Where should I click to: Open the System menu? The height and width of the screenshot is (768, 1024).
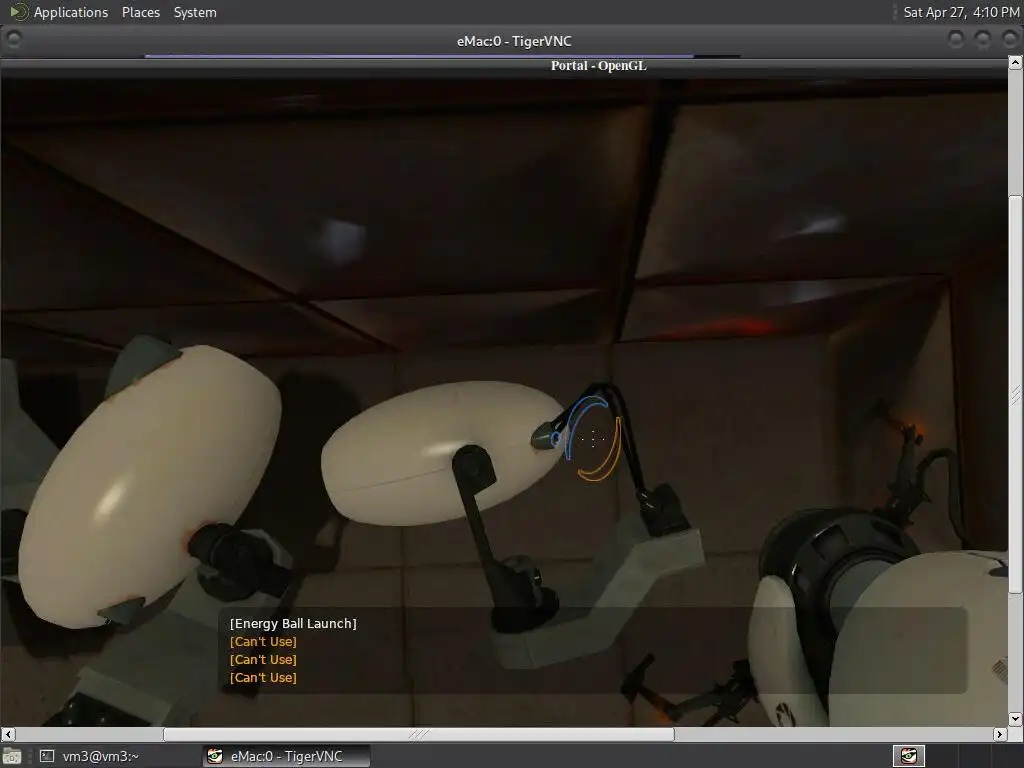click(x=195, y=12)
